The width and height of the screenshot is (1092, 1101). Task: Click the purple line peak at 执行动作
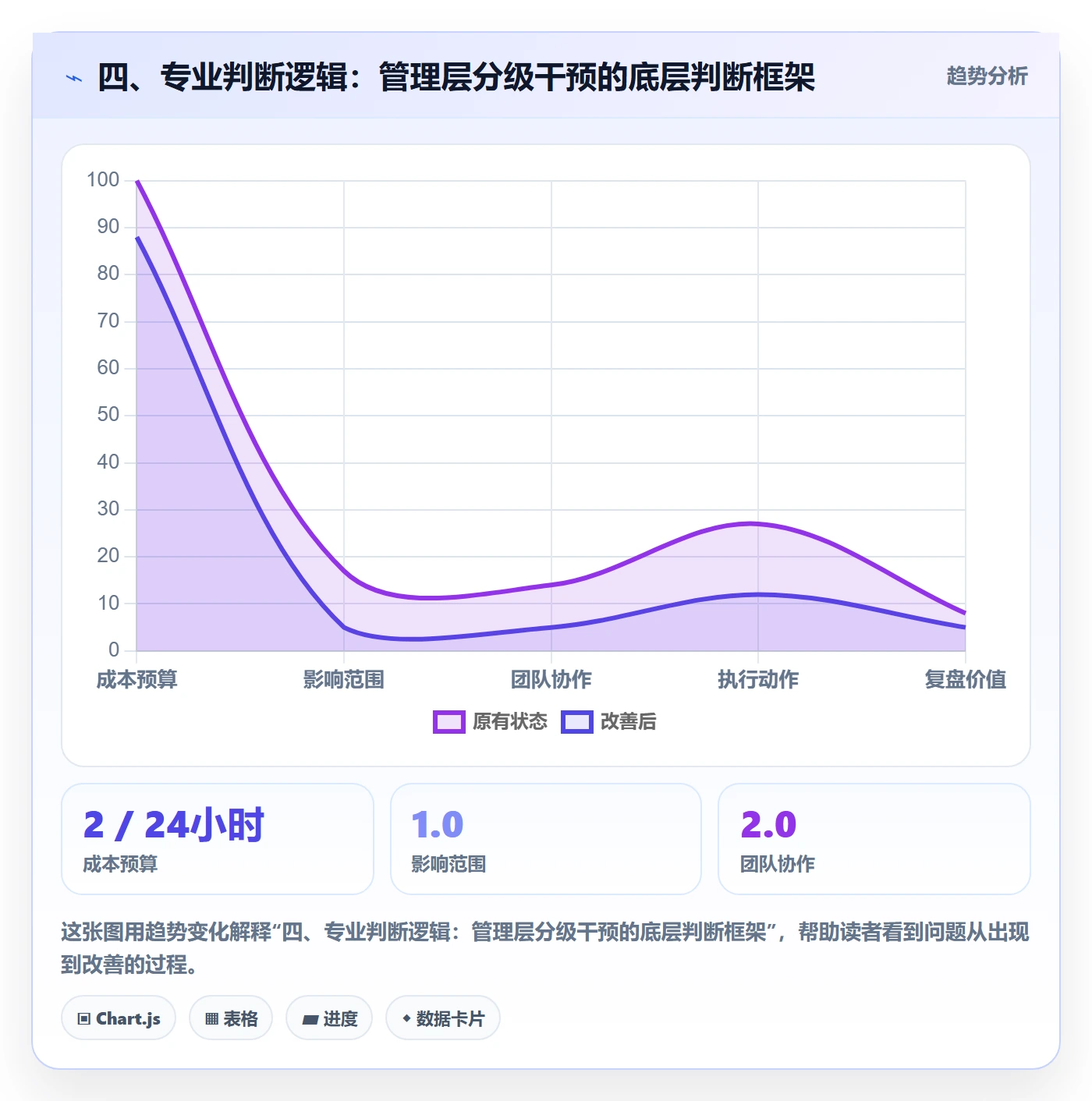click(758, 523)
